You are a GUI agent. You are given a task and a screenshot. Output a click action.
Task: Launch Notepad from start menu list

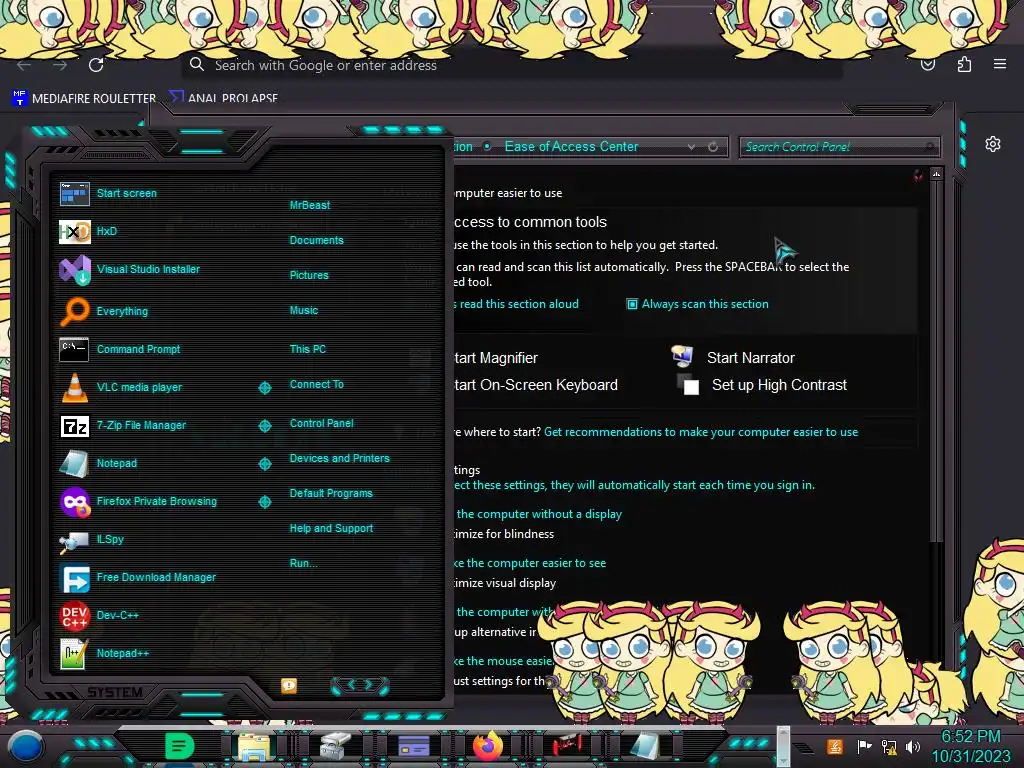[116, 463]
